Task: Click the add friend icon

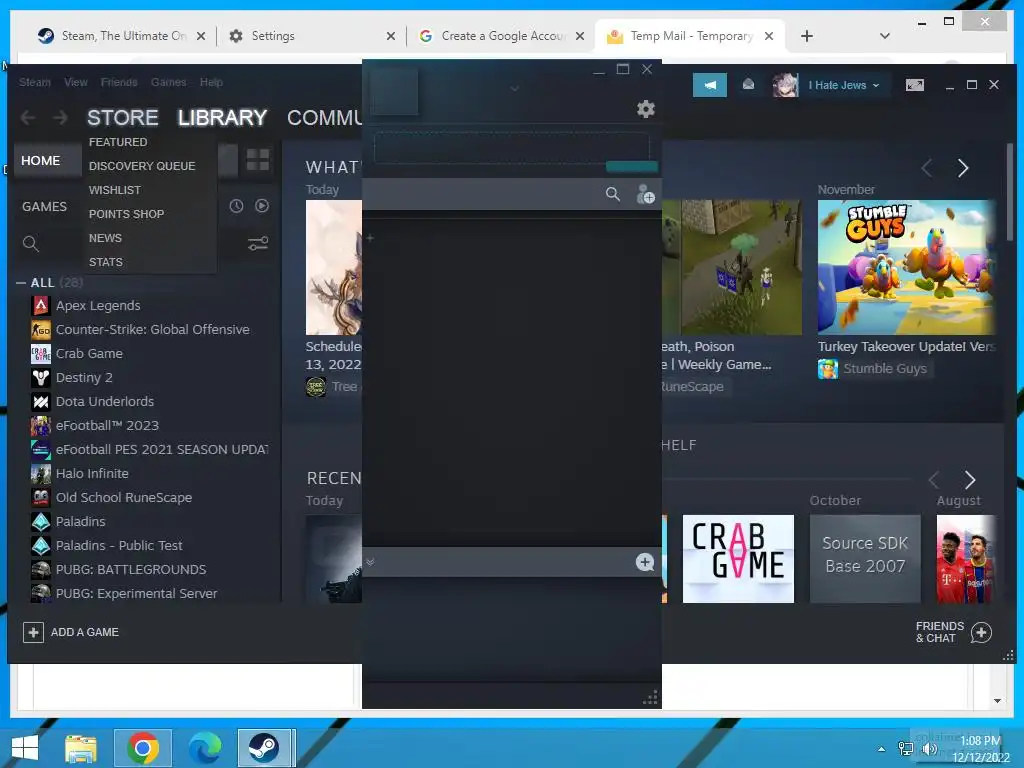Action: pyautogui.click(x=645, y=194)
